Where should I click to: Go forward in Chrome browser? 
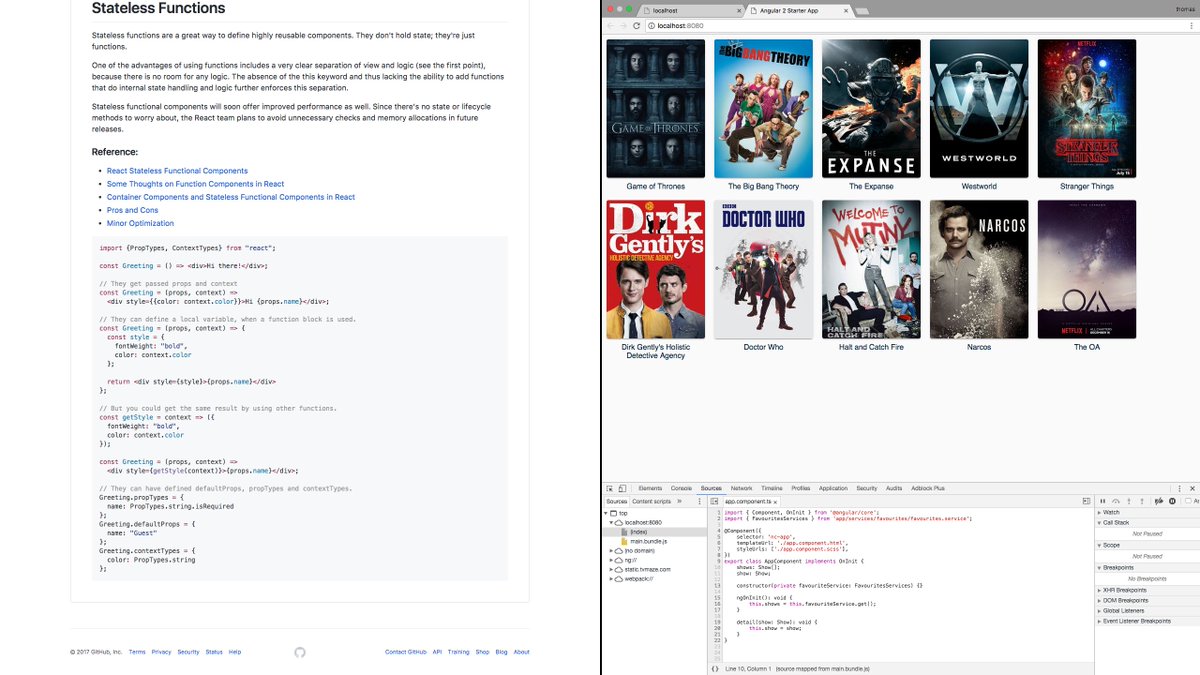(623, 25)
